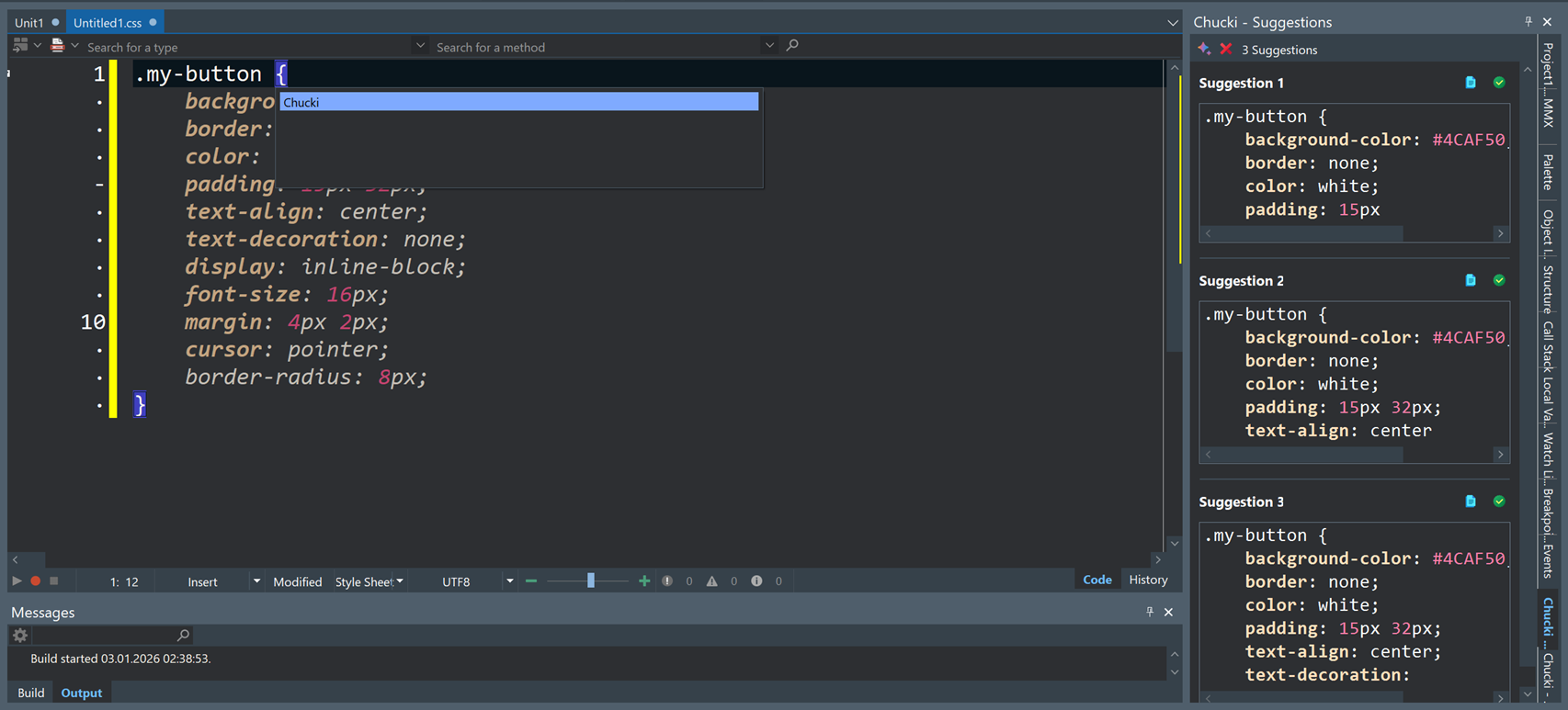This screenshot has width=1568, height=710.
Task: Click Suggestion 2 horizontal scrollbar right arrow
Action: (x=1500, y=455)
